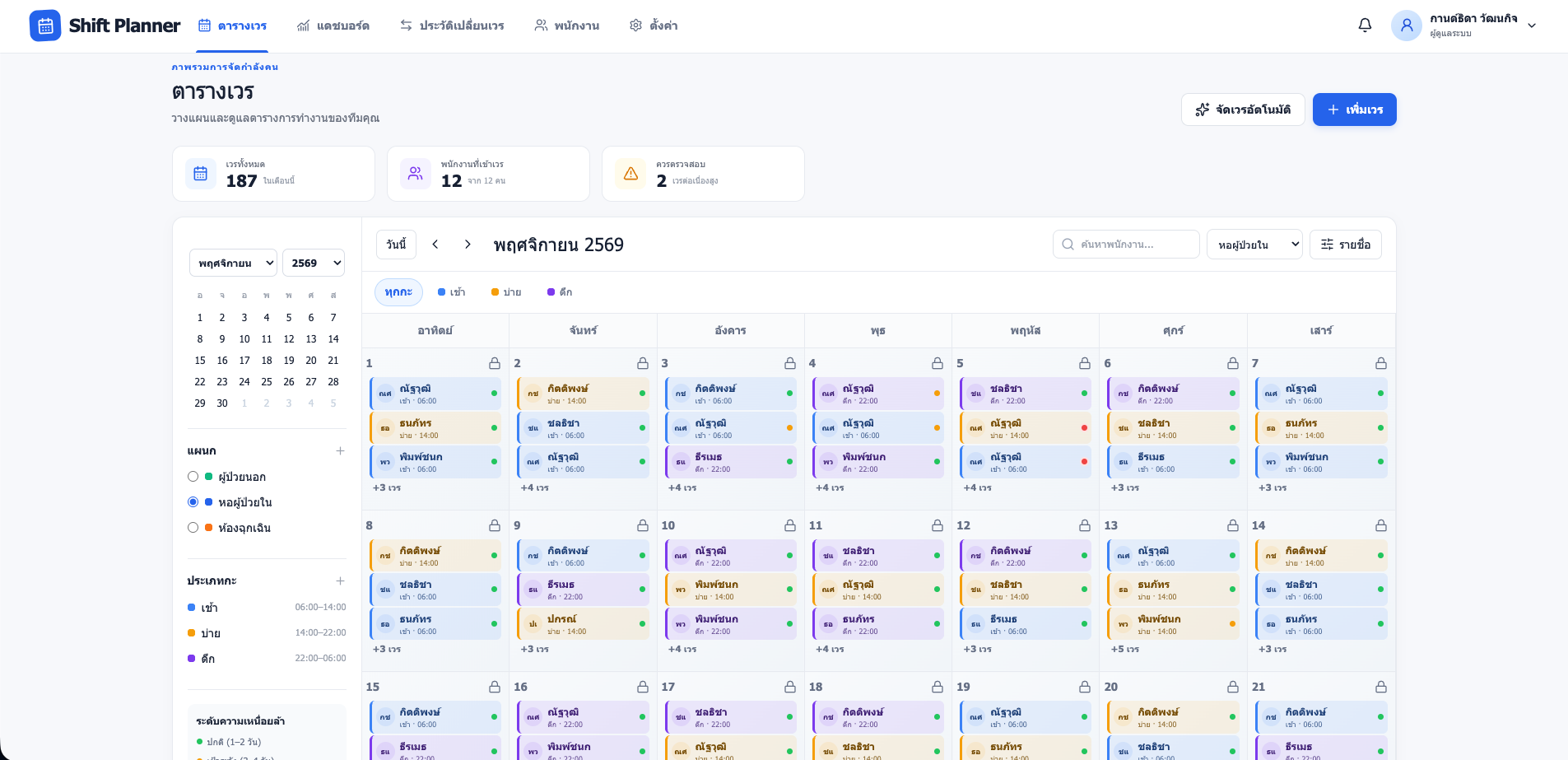Click the lock icon on day 12
This screenshot has height=760, width=1568.
coord(1085,525)
